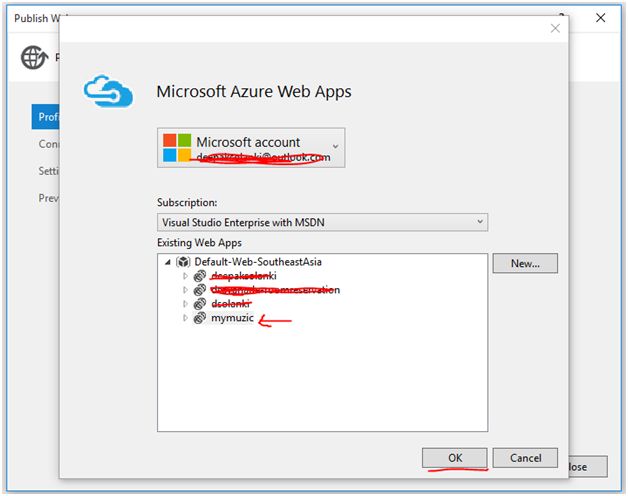Image resolution: width=628 pixels, height=496 pixels.
Task: Click the 'Subscription:' label
Action: point(187,203)
